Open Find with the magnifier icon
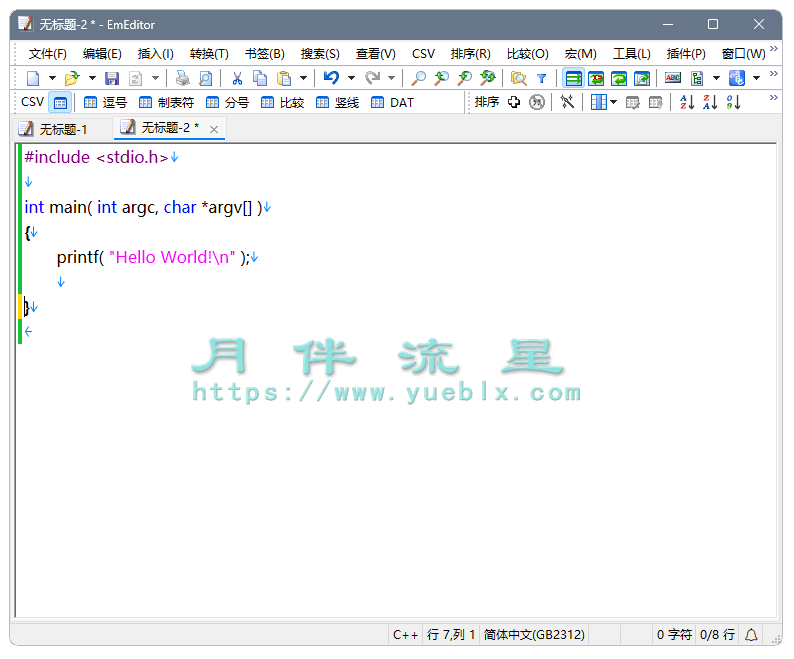Image resolution: width=794 pixels, height=659 pixels. pos(418,79)
